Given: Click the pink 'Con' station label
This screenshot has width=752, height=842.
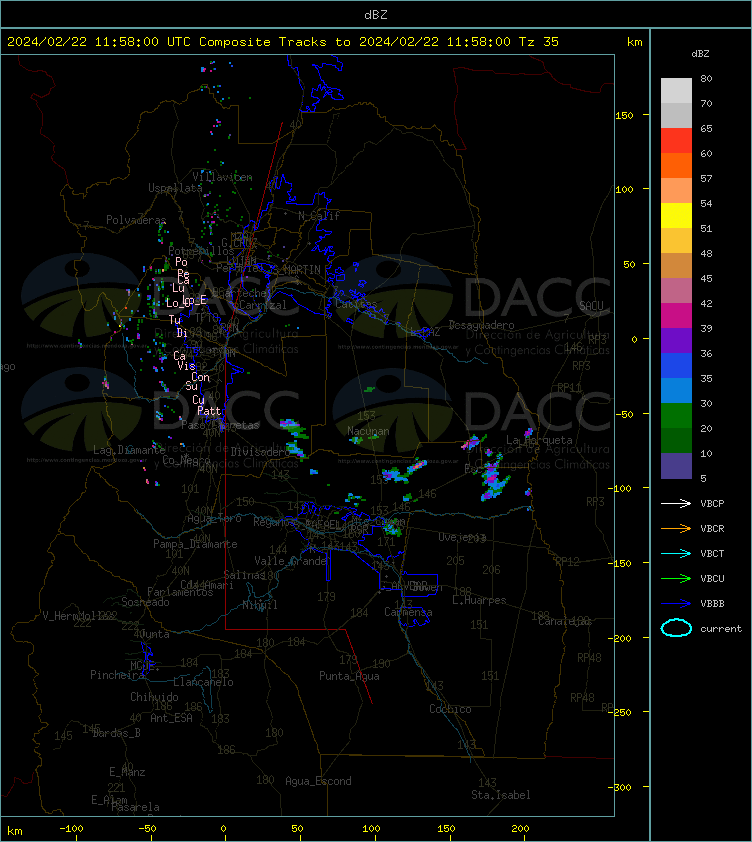Looking at the screenshot, I should (x=200, y=377).
